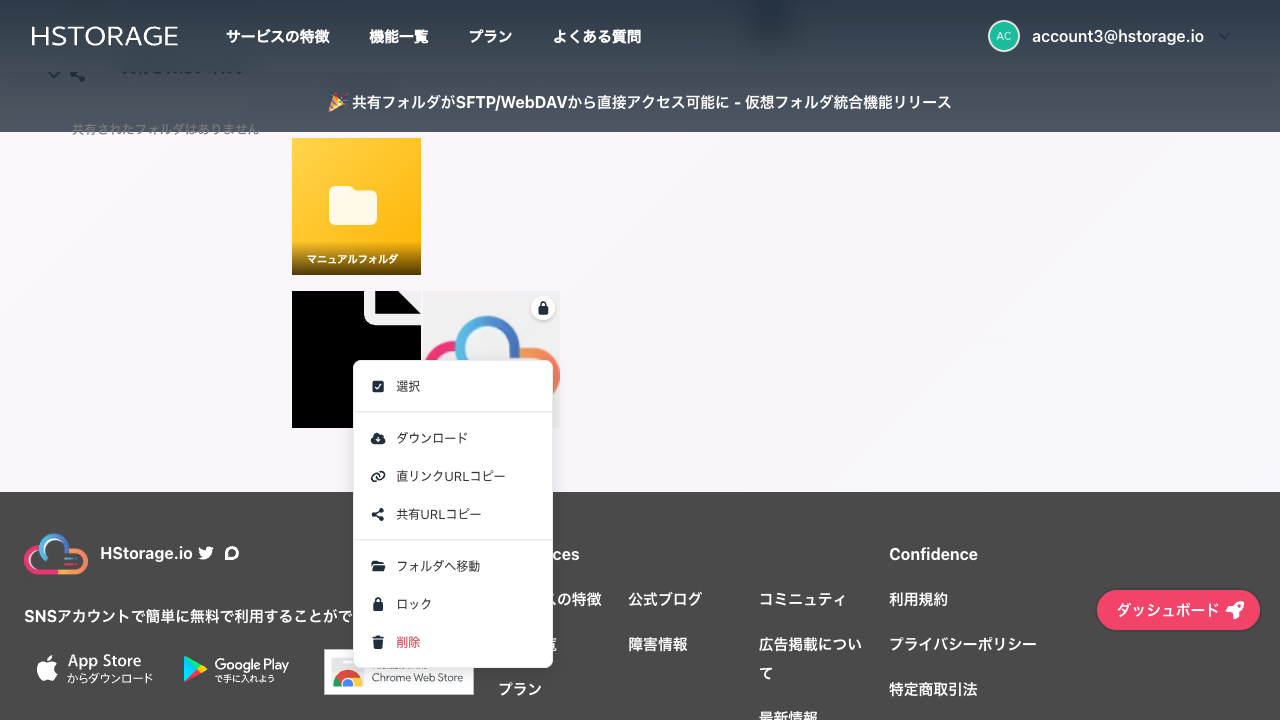1280x720 pixels.
Task: Click the ダッシュボード button
Action: pos(1178,610)
